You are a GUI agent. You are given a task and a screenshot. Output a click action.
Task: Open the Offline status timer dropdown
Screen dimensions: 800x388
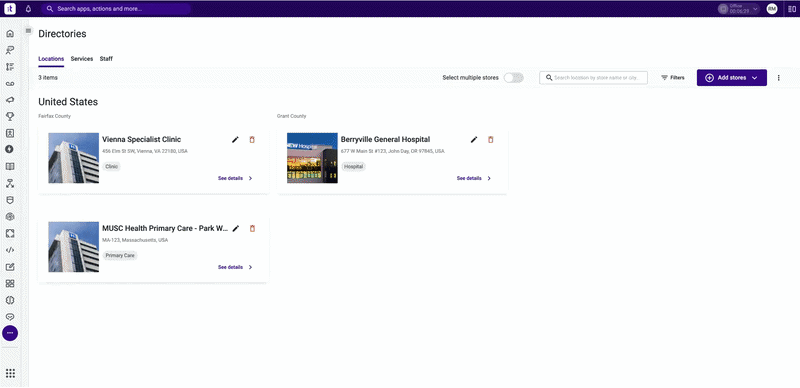pyautogui.click(x=739, y=9)
